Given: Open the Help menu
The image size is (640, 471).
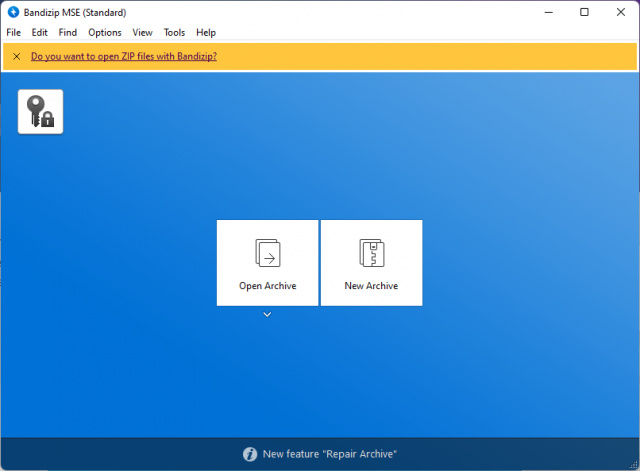Looking at the screenshot, I should click(x=206, y=33).
